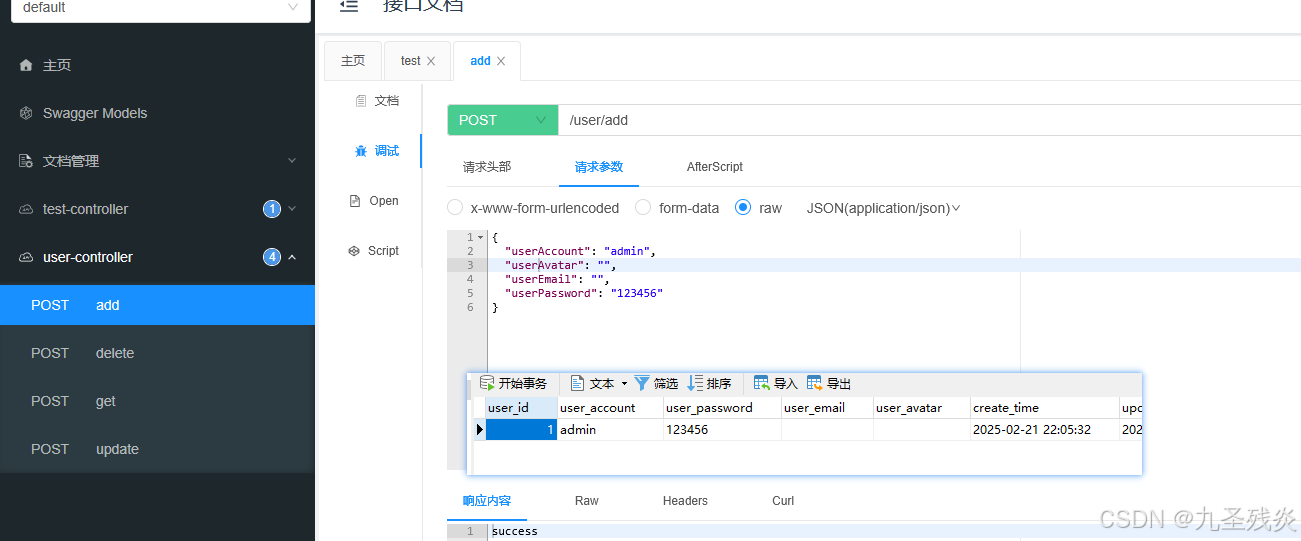The width and height of the screenshot is (1301, 541).
Task: Click the create_time column header
Action: pyautogui.click(x=1045, y=408)
